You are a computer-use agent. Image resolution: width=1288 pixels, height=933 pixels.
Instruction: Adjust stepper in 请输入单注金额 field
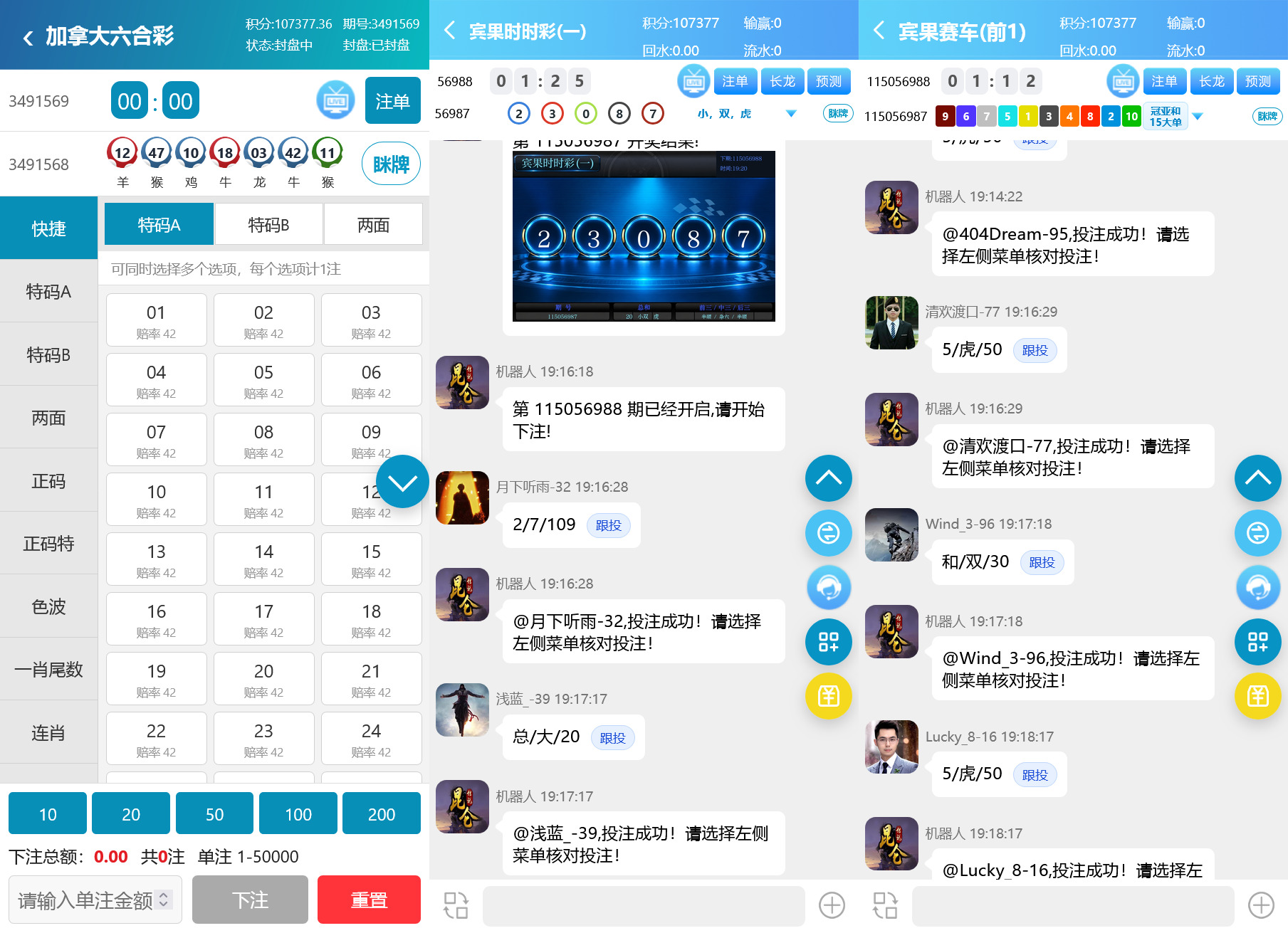click(x=164, y=900)
